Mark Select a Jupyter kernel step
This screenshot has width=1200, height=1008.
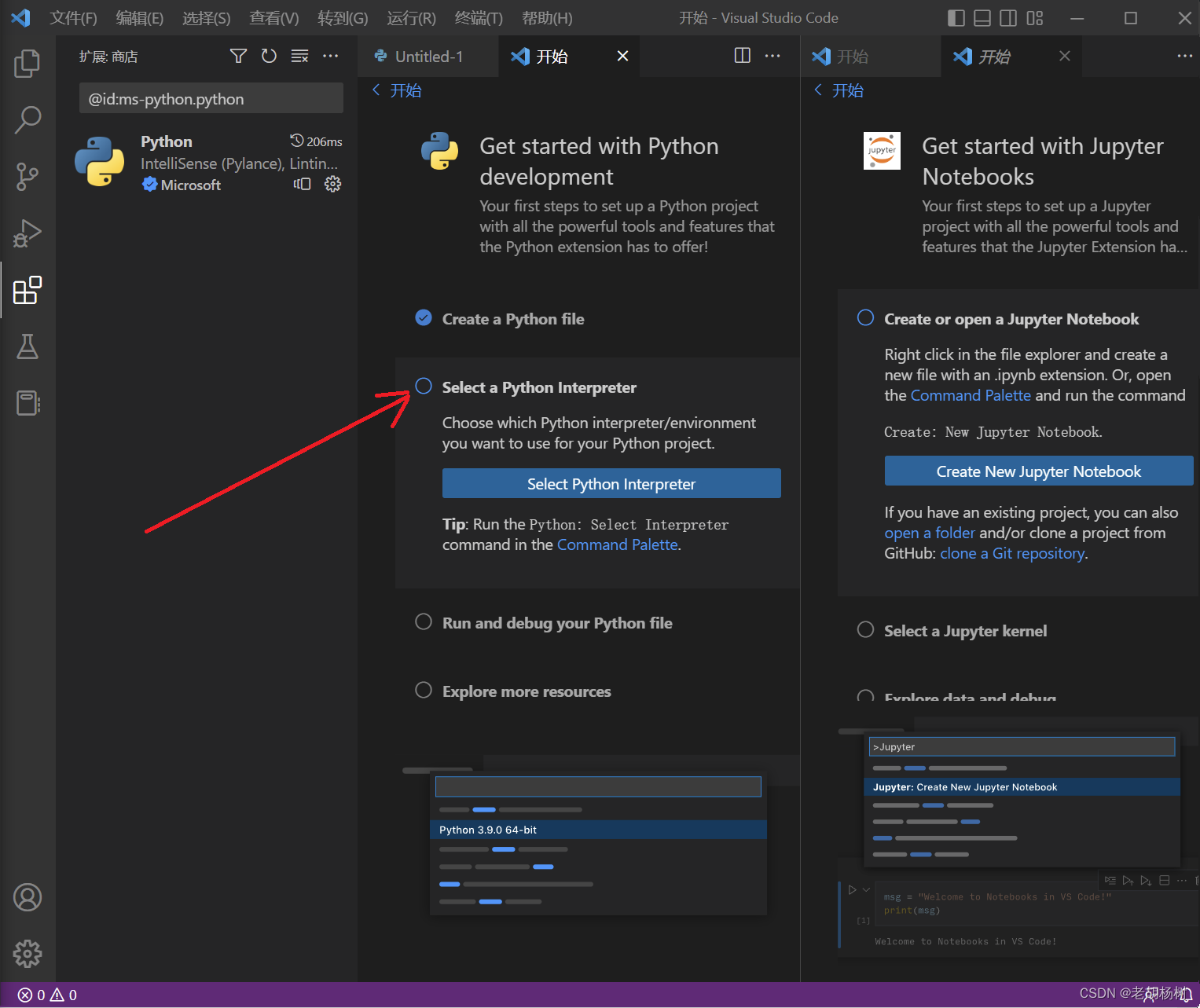click(865, 630)
